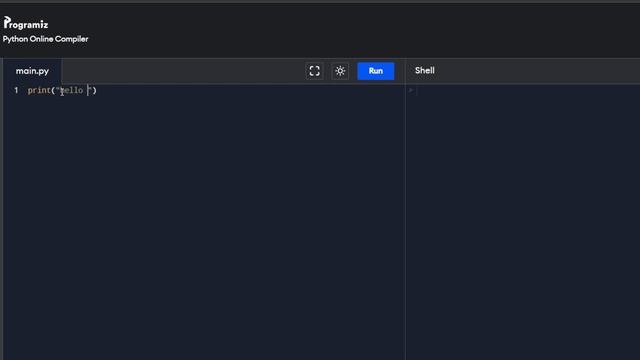This screenshot has width=640, height=360.
Task: Click the shell prompt input
Action: 522,90
